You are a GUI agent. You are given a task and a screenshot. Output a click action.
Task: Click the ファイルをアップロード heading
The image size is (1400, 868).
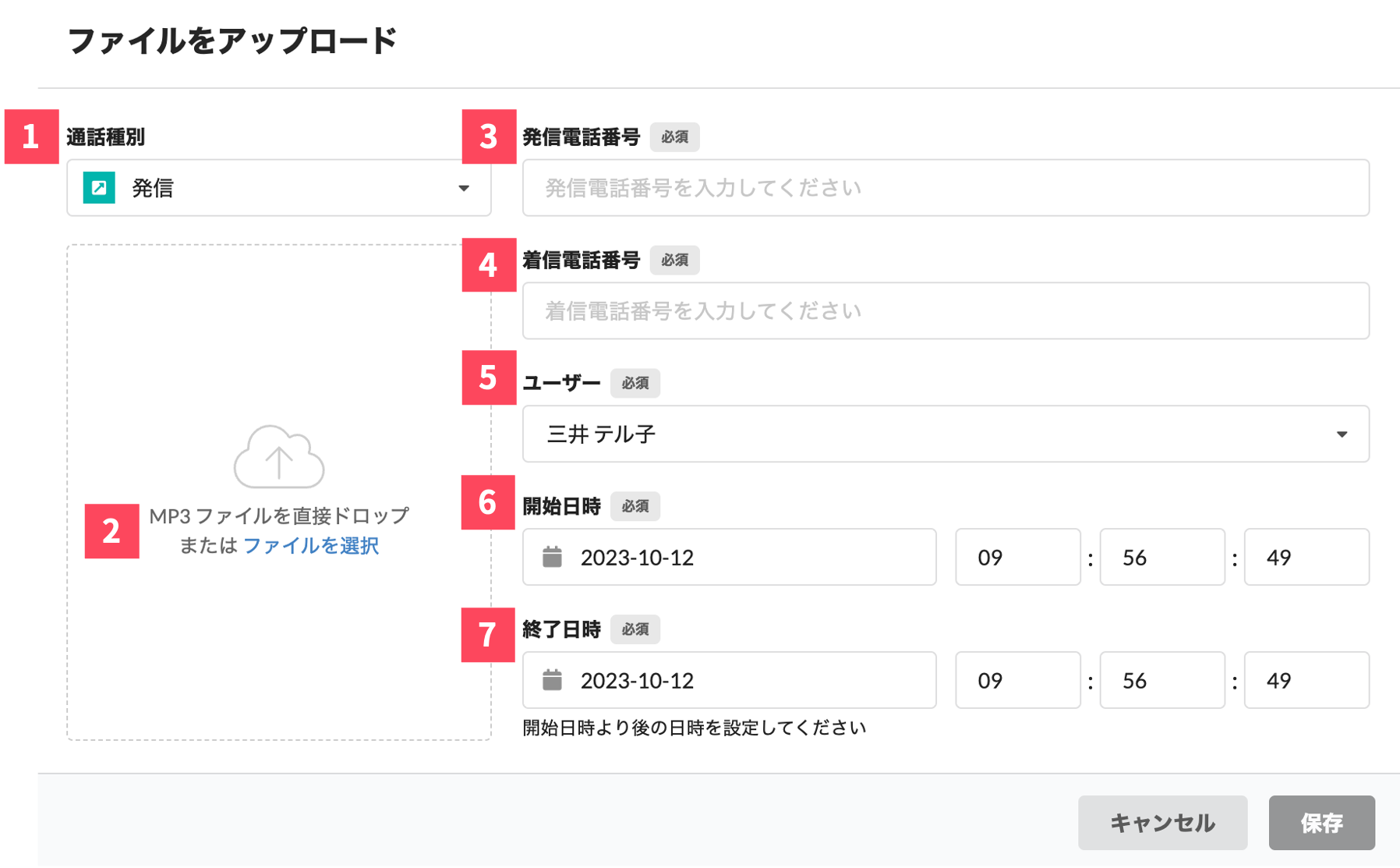232,41
